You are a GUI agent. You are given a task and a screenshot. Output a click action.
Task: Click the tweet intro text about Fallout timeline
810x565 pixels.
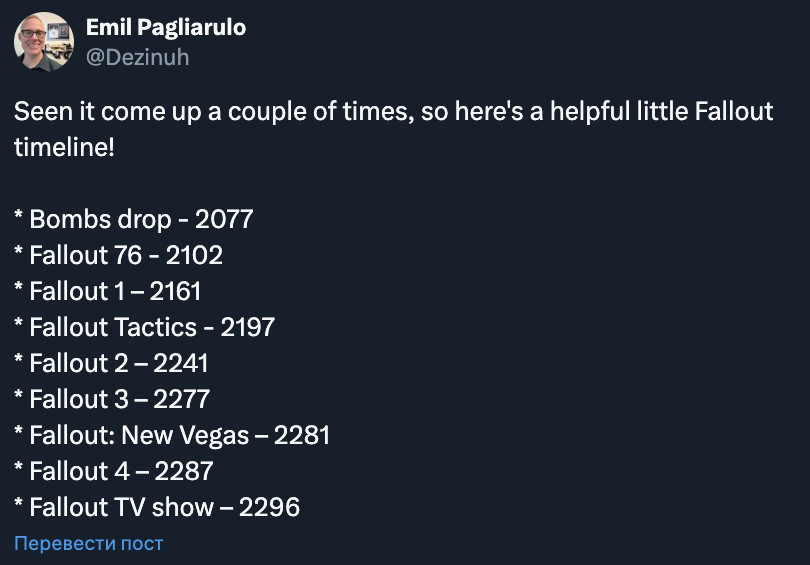394,129
